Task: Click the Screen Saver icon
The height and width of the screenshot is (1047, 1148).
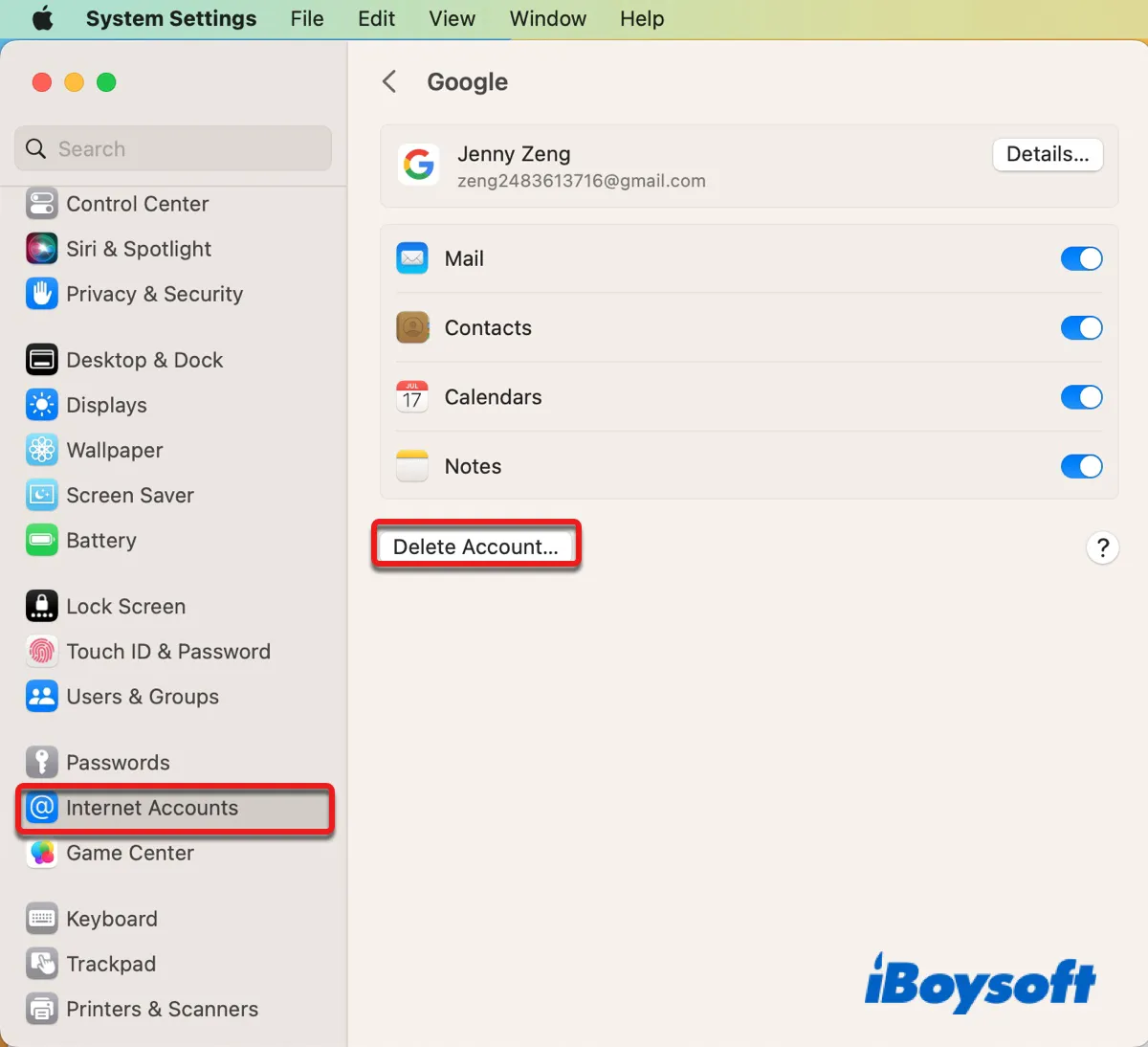Action: pyautogui.click(x=41, y=495)
